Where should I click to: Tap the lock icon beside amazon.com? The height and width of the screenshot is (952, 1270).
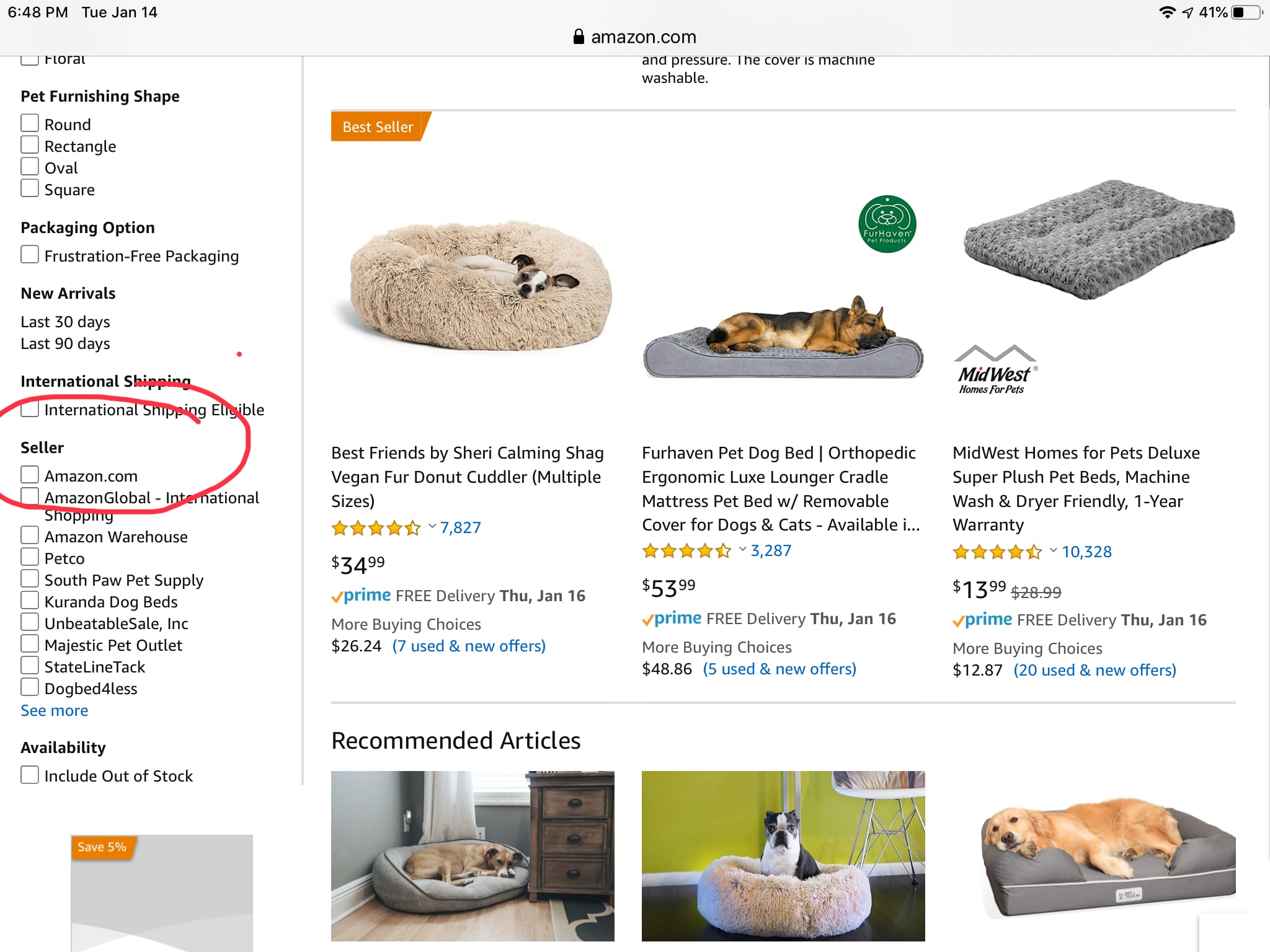click(579, 37)
